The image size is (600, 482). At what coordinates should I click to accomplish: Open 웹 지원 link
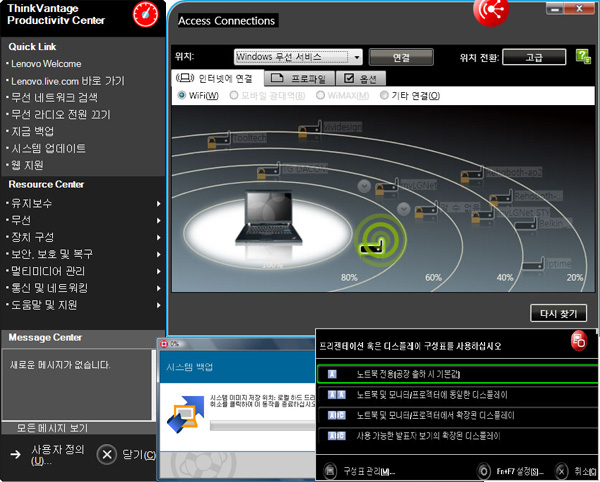click(27, 165)
